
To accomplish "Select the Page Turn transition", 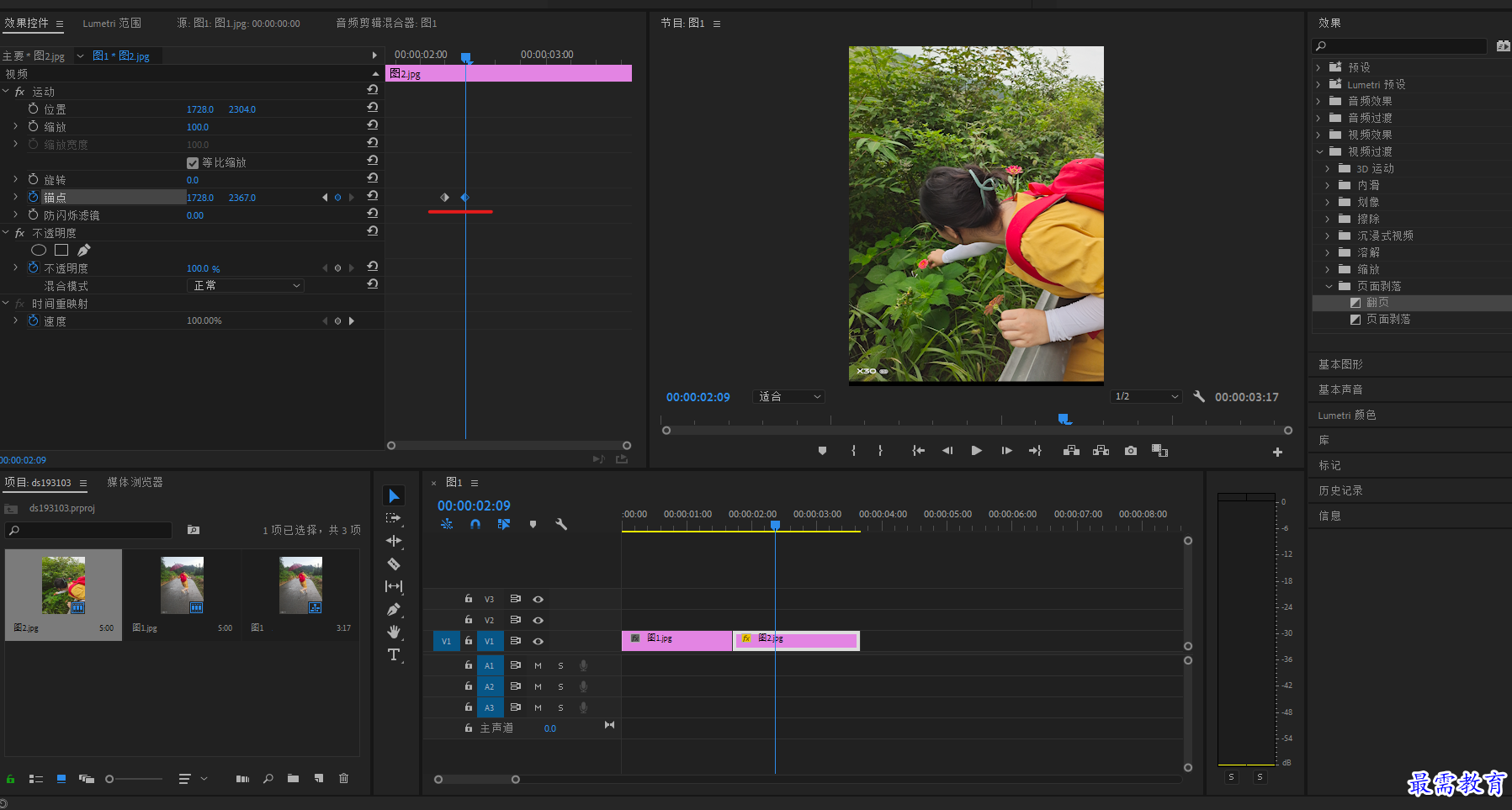I will coord(1377,303).
